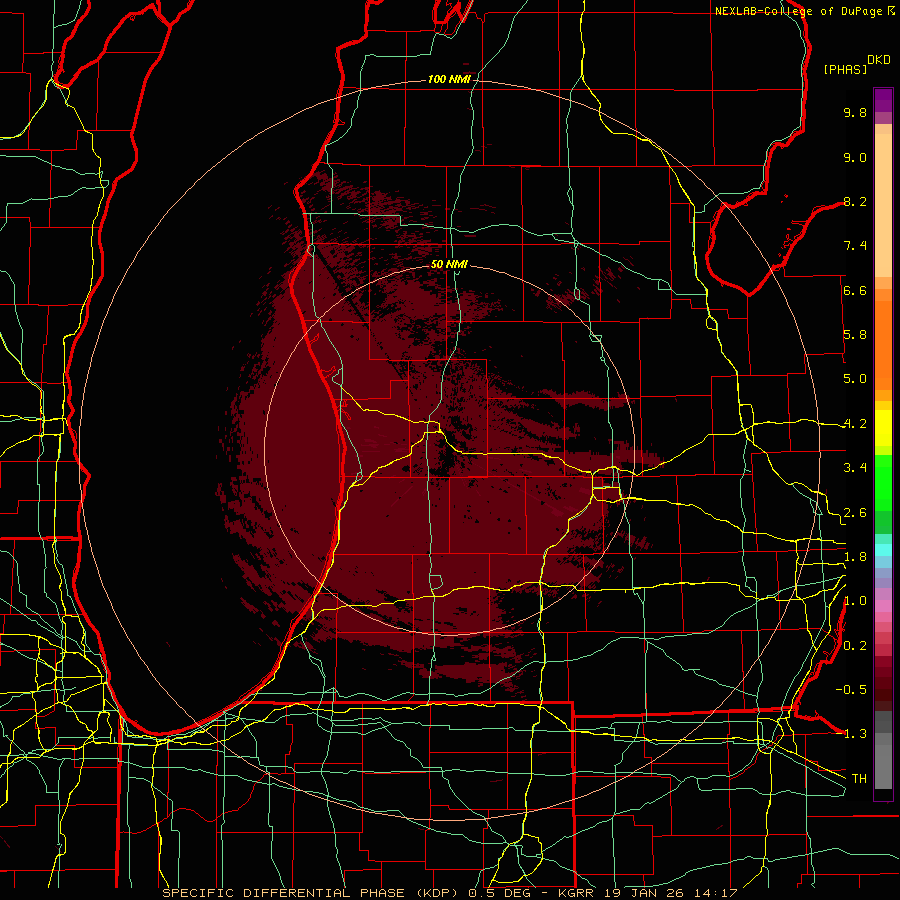
Task: Click the 3.4 value on the color scale
Action: click(855, 468)
